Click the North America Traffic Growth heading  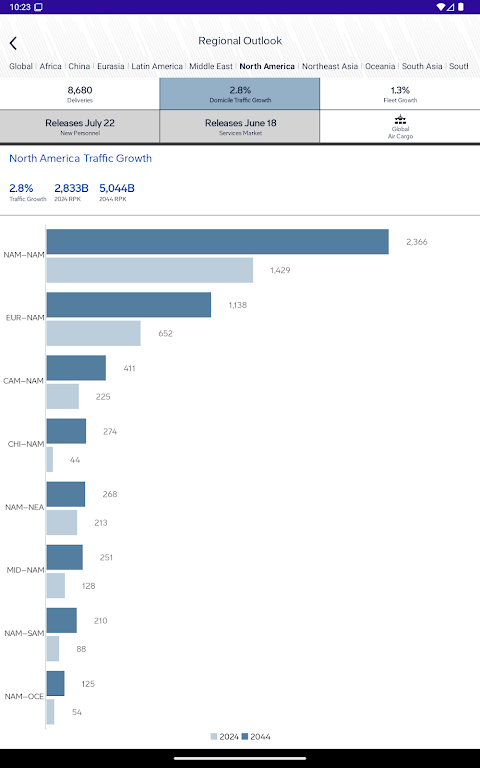click(80, 158)
